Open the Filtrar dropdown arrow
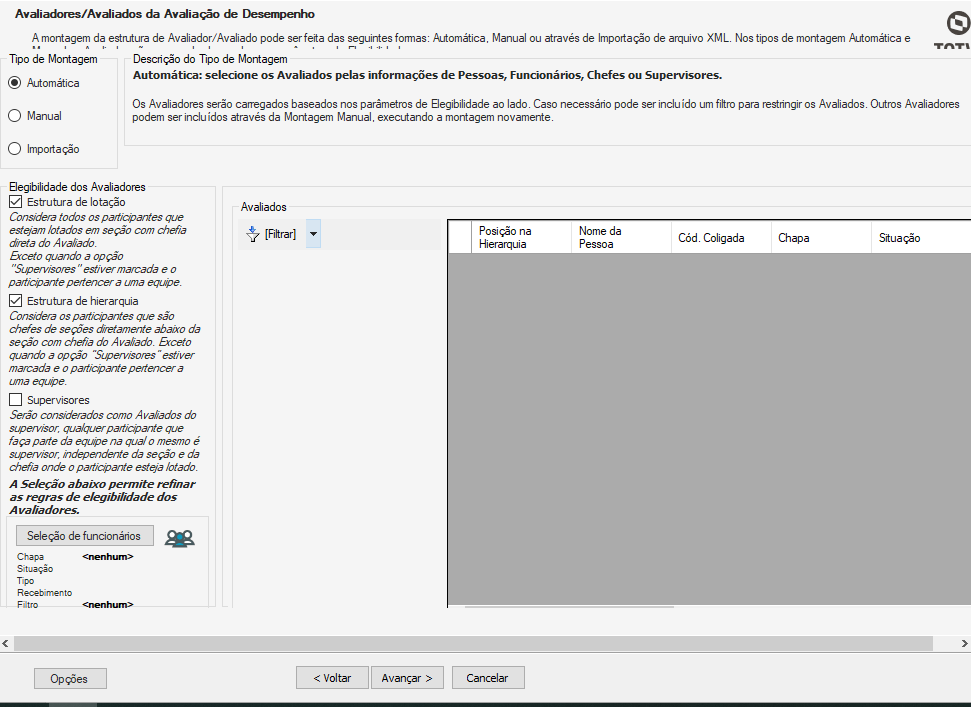 coord(313,234)
